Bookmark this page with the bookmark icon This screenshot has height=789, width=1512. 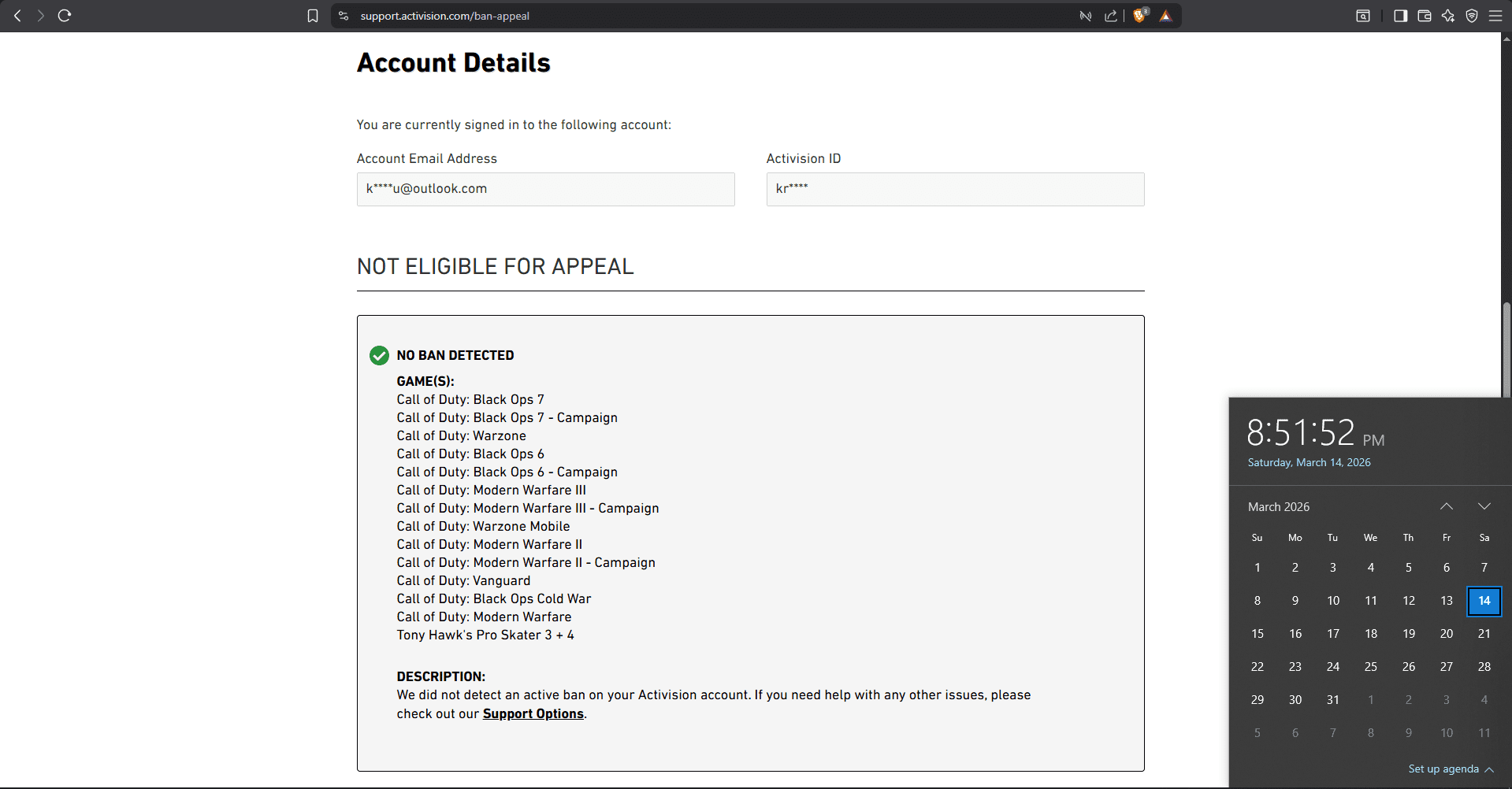313,16
